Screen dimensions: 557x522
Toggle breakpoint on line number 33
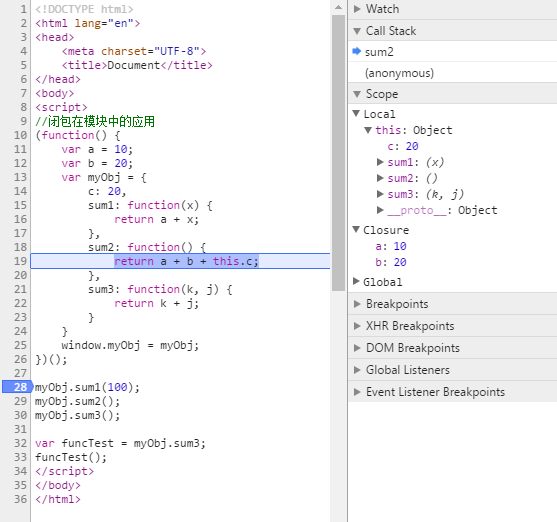pos(20,457)
